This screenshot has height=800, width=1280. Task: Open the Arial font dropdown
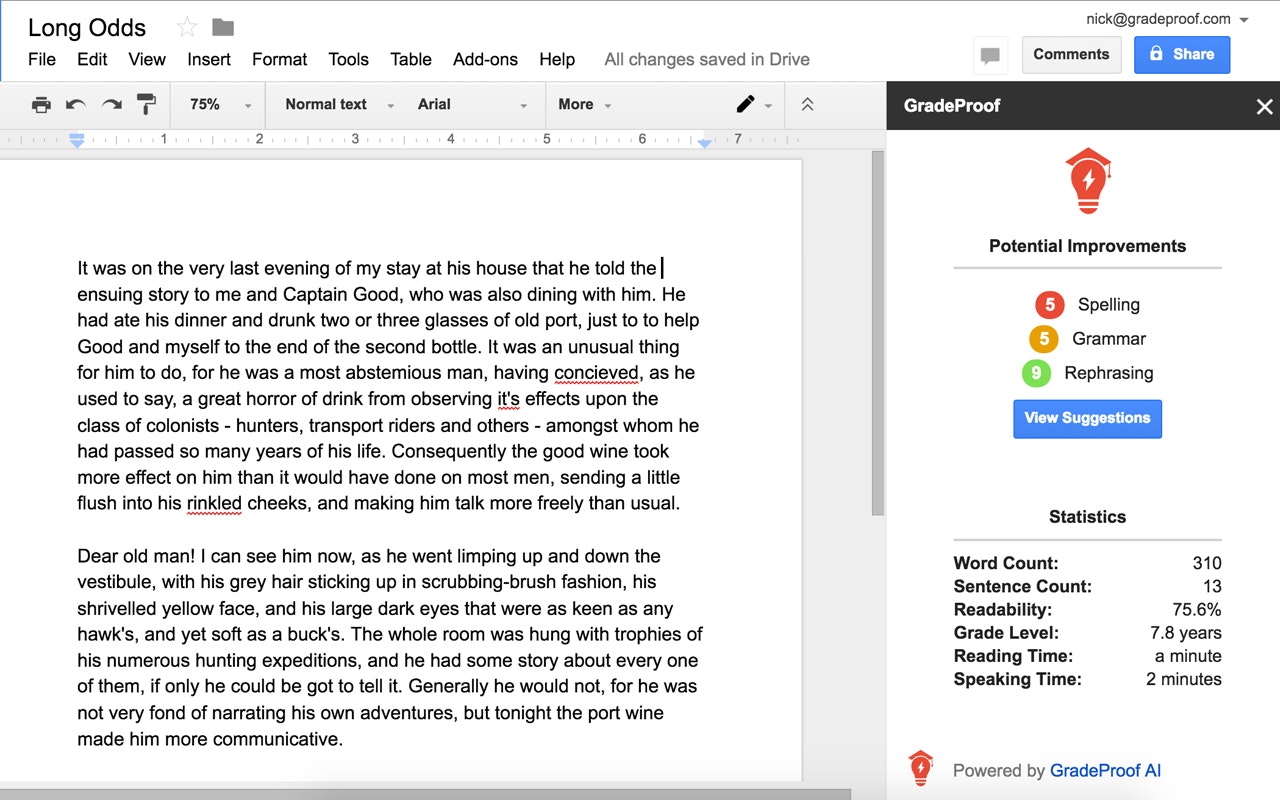[x=472, y=104]
